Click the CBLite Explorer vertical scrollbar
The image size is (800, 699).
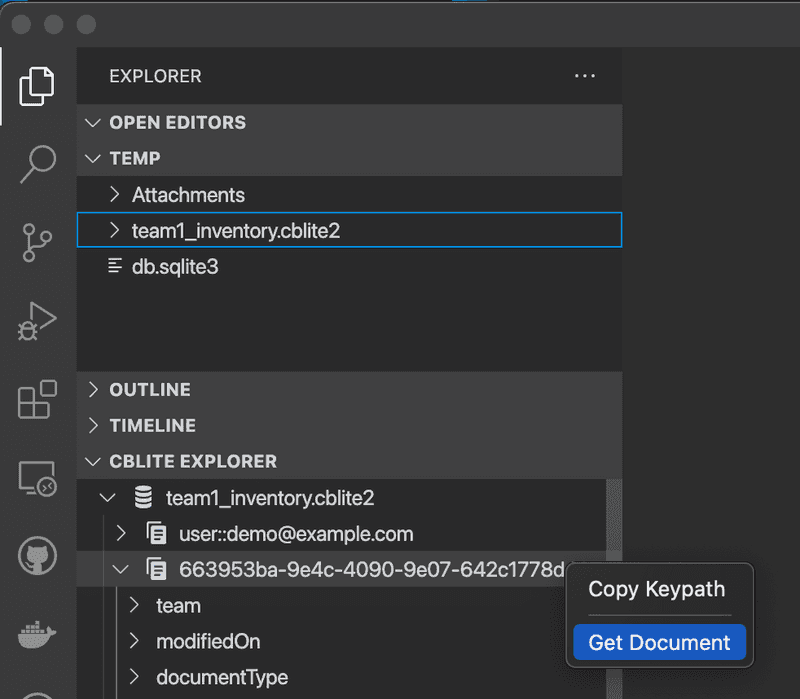614,589
